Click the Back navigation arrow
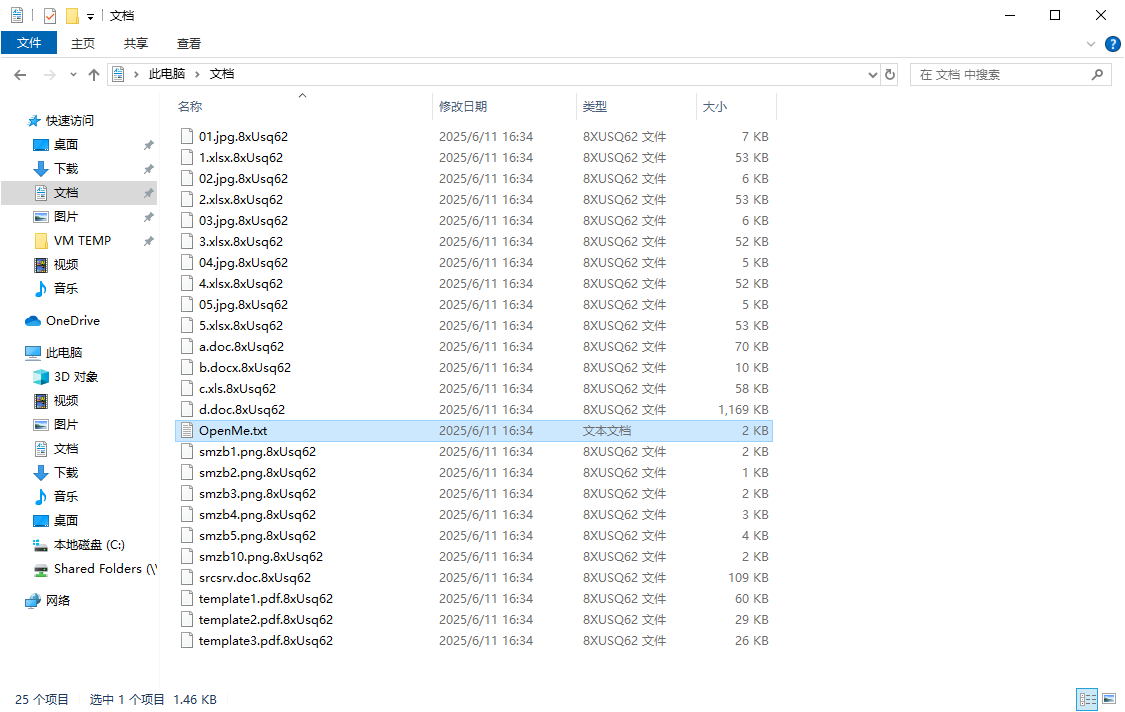The width and height of the screenshot is (1125, 712). click(x=20, y=75)
